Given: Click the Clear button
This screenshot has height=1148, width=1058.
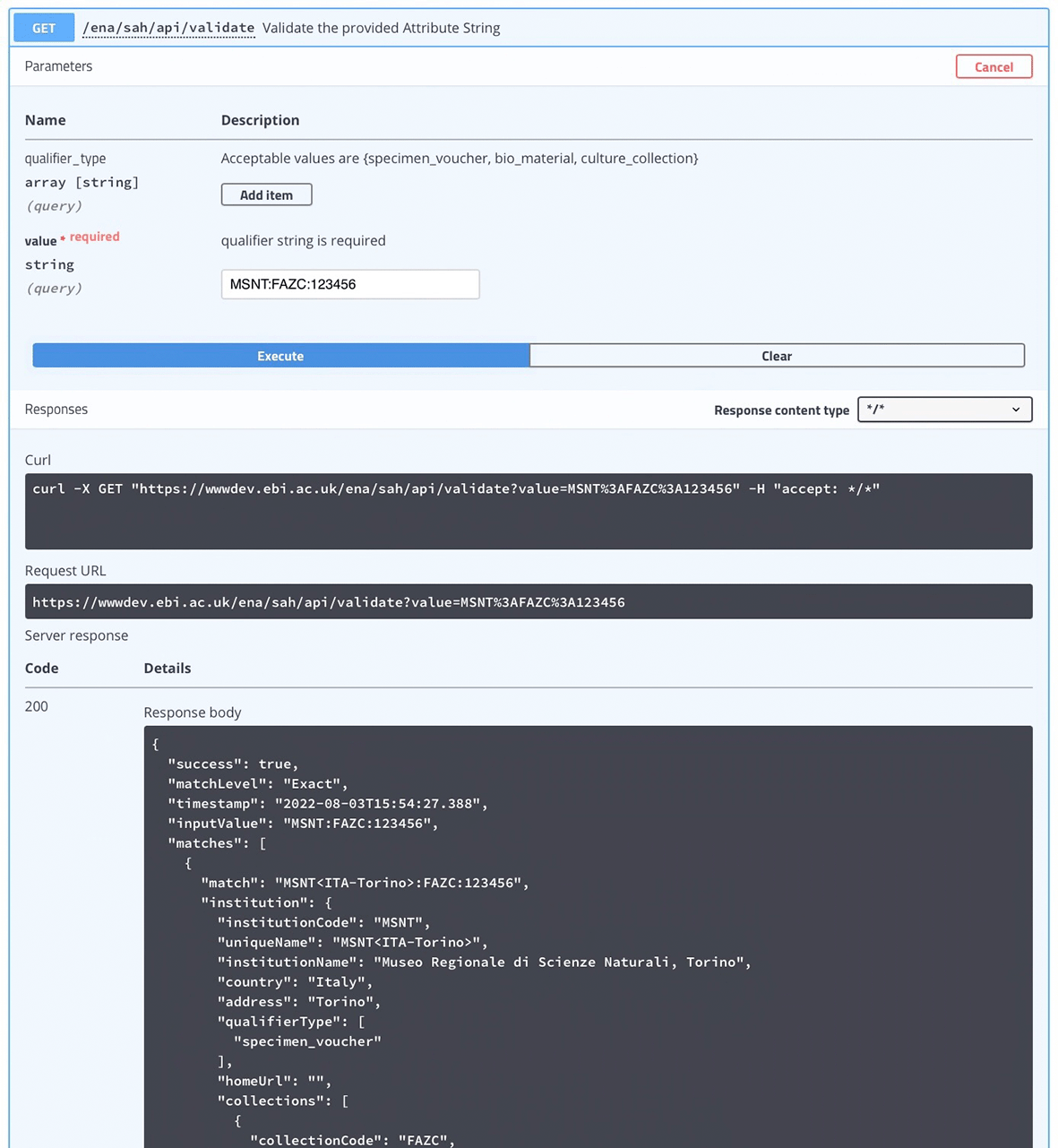Looking at the screenshot, I should [776, 355].
